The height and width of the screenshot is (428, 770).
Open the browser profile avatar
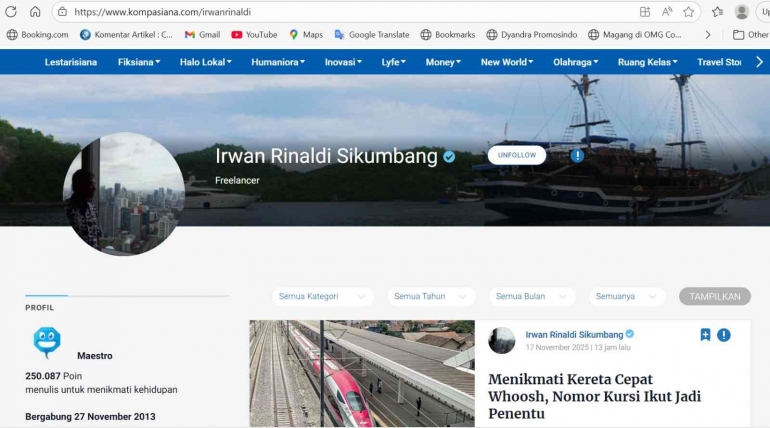point(742,12)
